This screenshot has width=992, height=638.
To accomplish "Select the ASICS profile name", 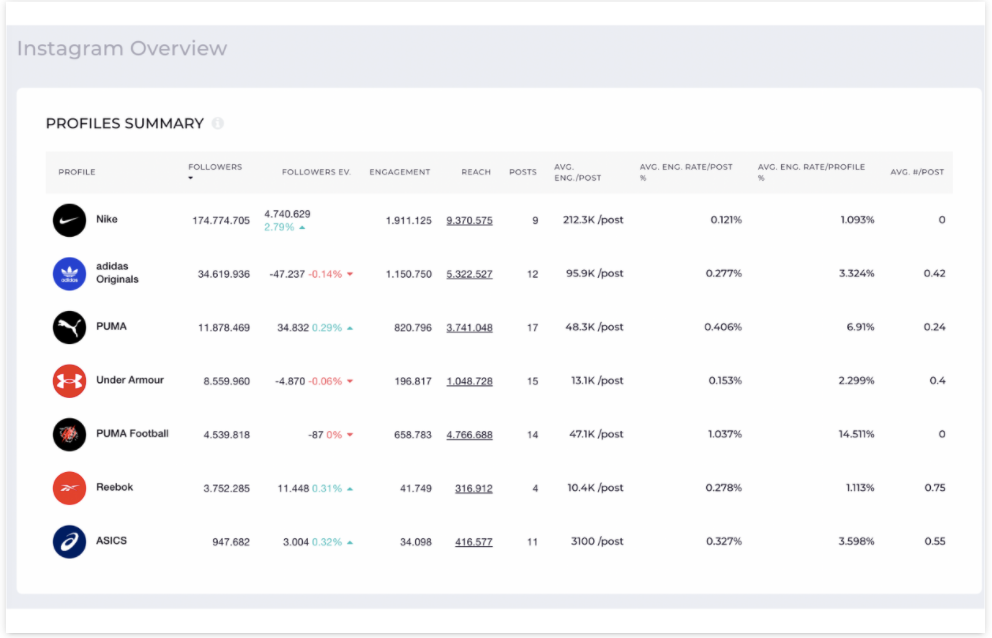I will [x=111, y=541].
